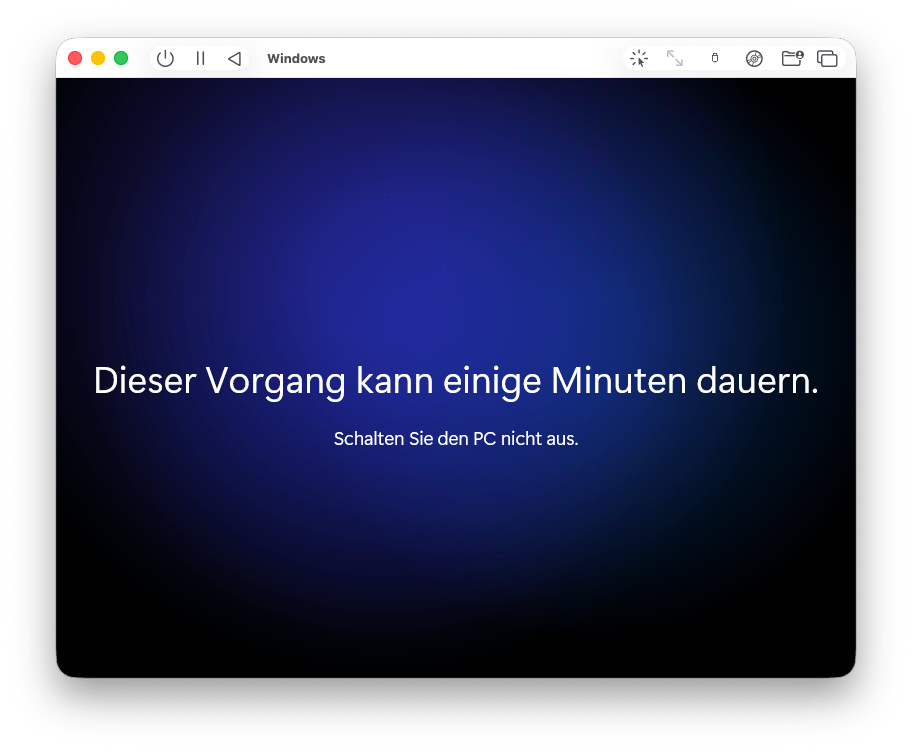The height and width of the screenshot is (752, 912).
Task: Pause the running Windows virtual machine
Action: point(200,58)
